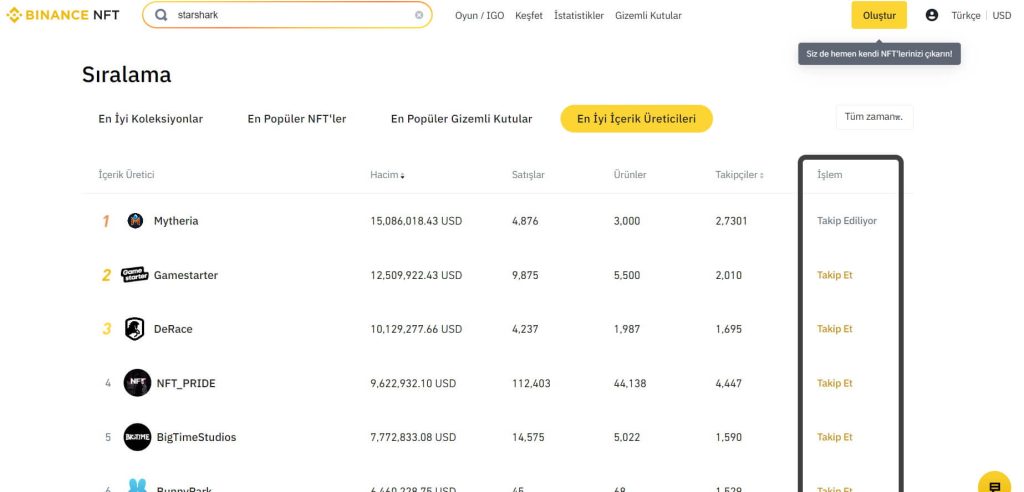Focus the starshark search field
This screenshot has height=492, width=1024.
coord(287,15)
